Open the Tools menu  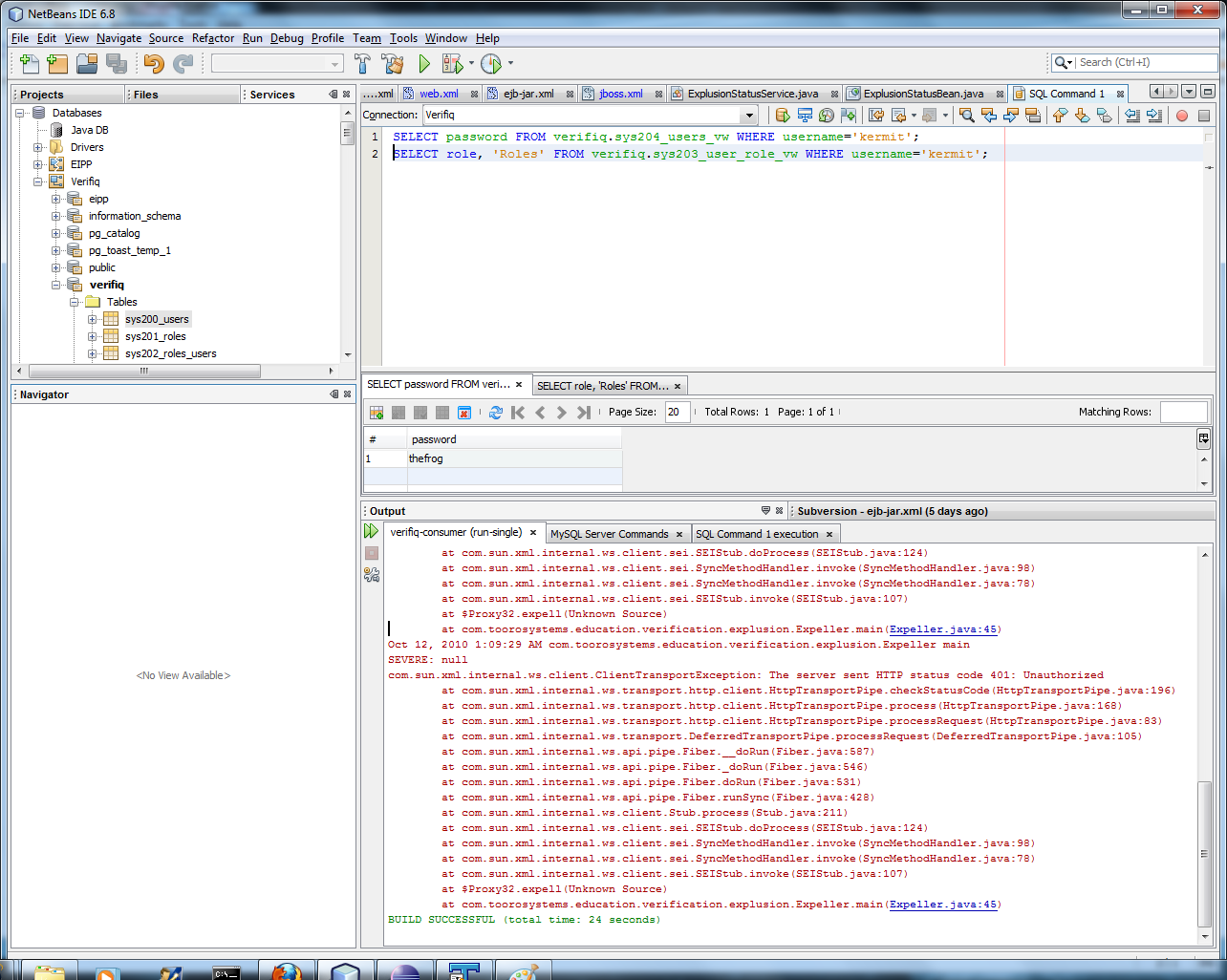tap(403, 38)
